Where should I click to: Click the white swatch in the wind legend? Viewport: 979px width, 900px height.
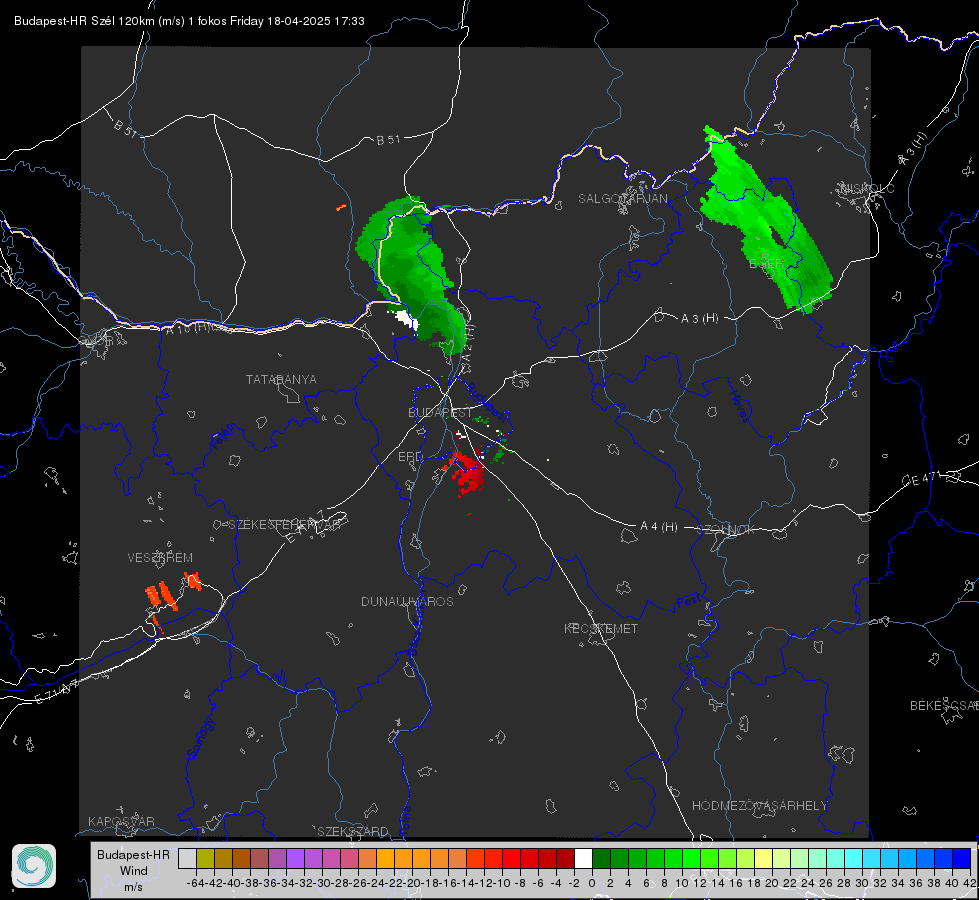[583, 858]
